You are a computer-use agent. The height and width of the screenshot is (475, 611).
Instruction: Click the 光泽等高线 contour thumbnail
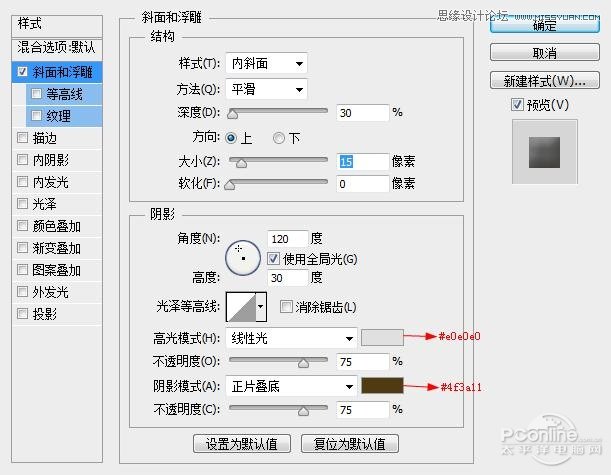241,307
